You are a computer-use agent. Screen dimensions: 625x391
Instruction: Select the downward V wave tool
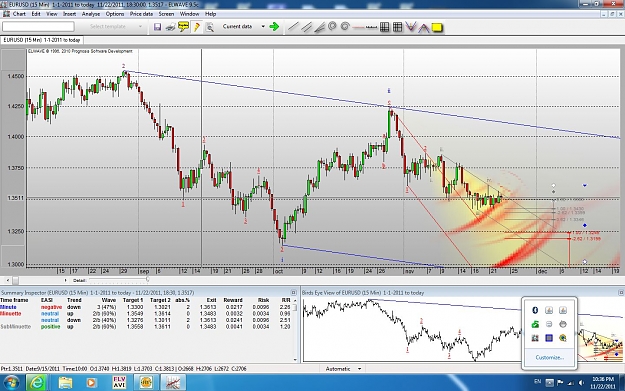coord(410,27)
